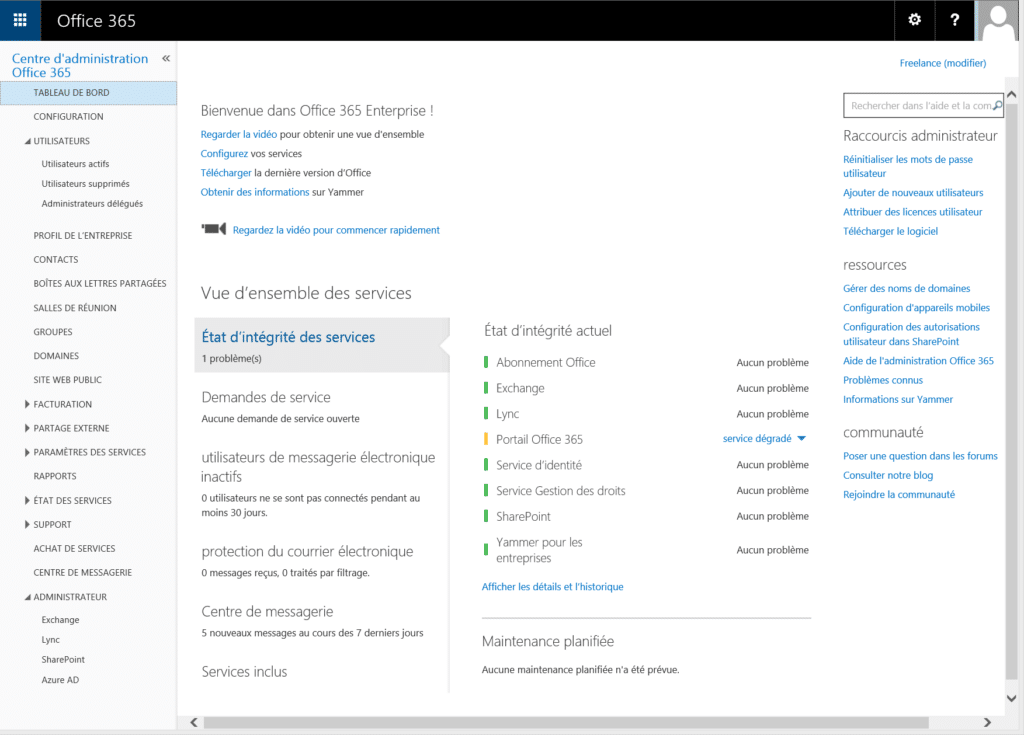Screen dimensions: 1024x735
Task: Click the Regarder la vidéo link
Action: pyautogui.click(x=238, y=135)
